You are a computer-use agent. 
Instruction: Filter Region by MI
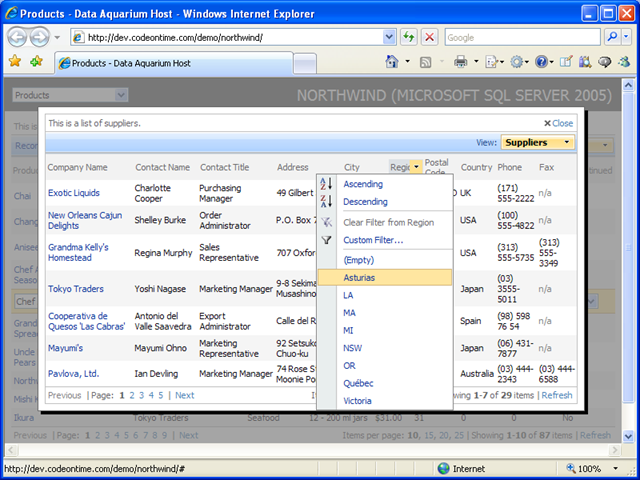point(348,331)
